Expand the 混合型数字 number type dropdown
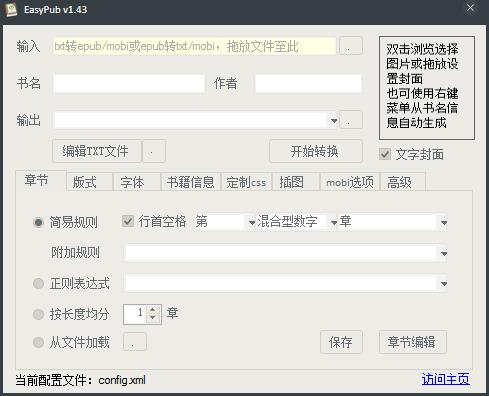The image size is (489, 396). 334,222
